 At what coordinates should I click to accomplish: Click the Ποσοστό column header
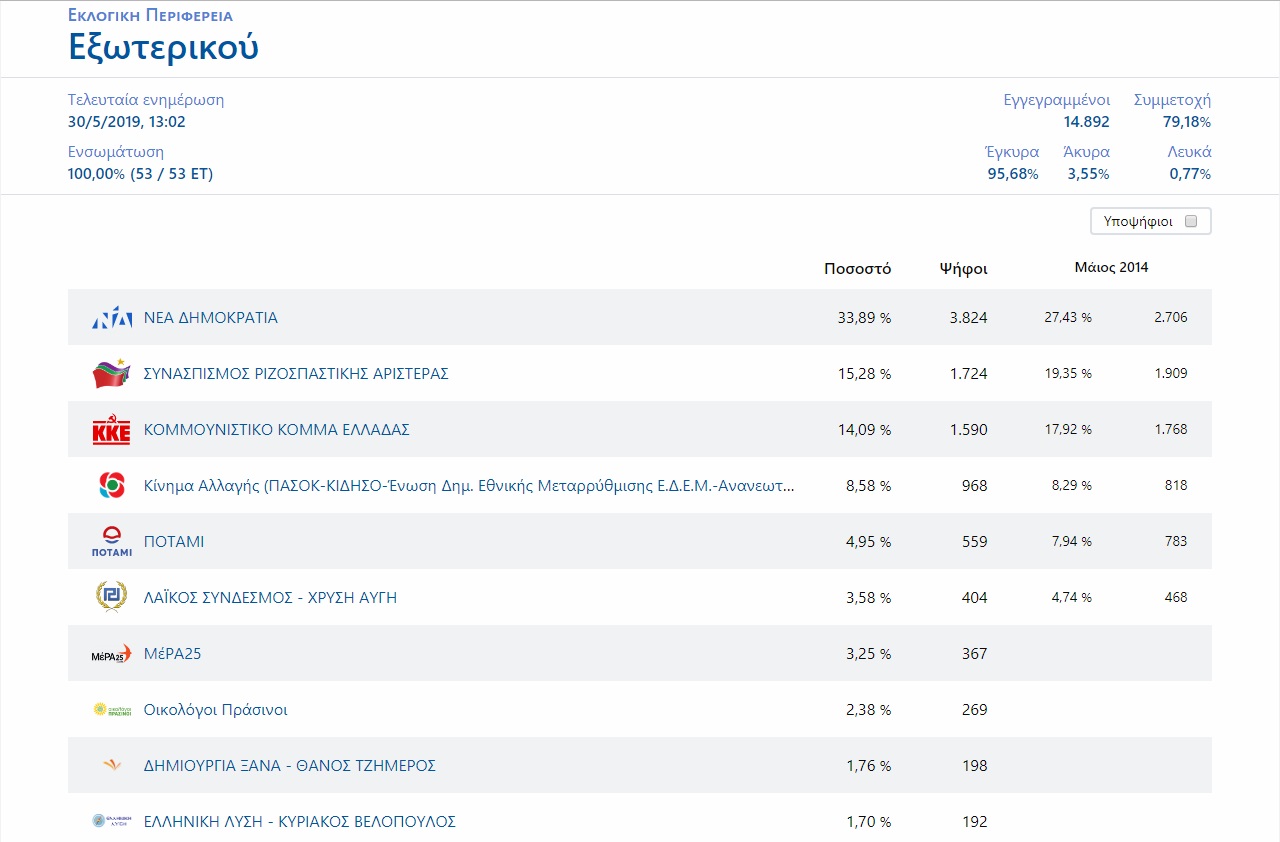[857, 268]
